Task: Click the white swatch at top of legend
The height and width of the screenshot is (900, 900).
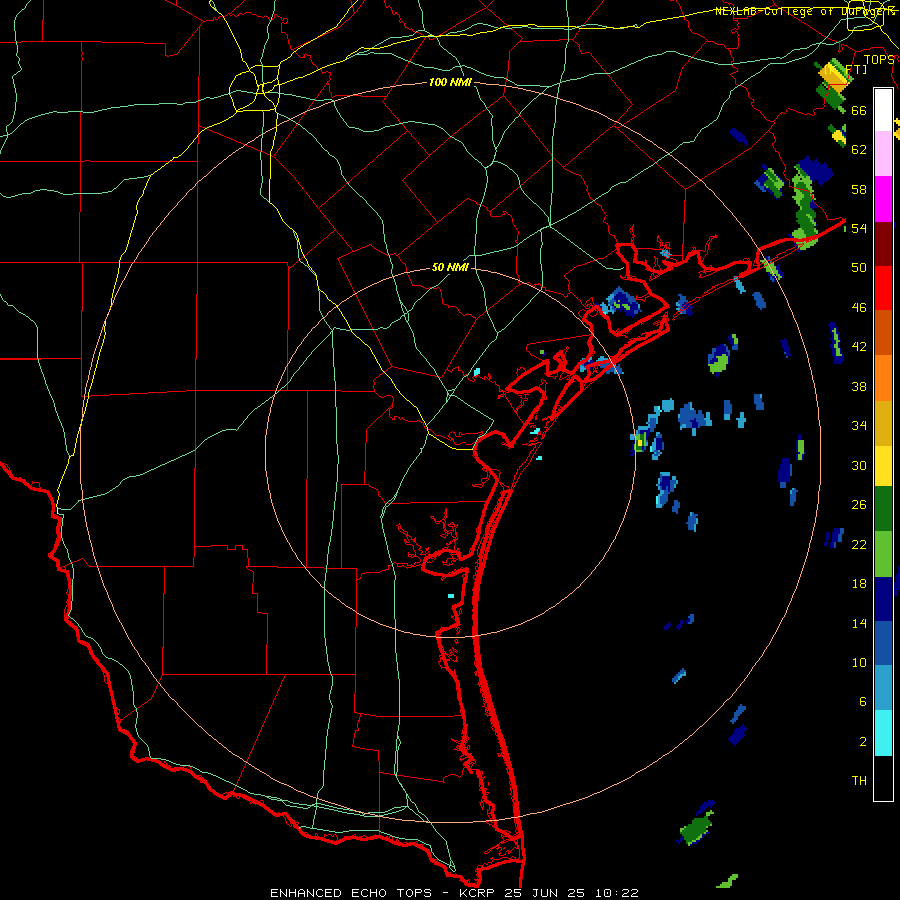Action: (x=883, y=110)
